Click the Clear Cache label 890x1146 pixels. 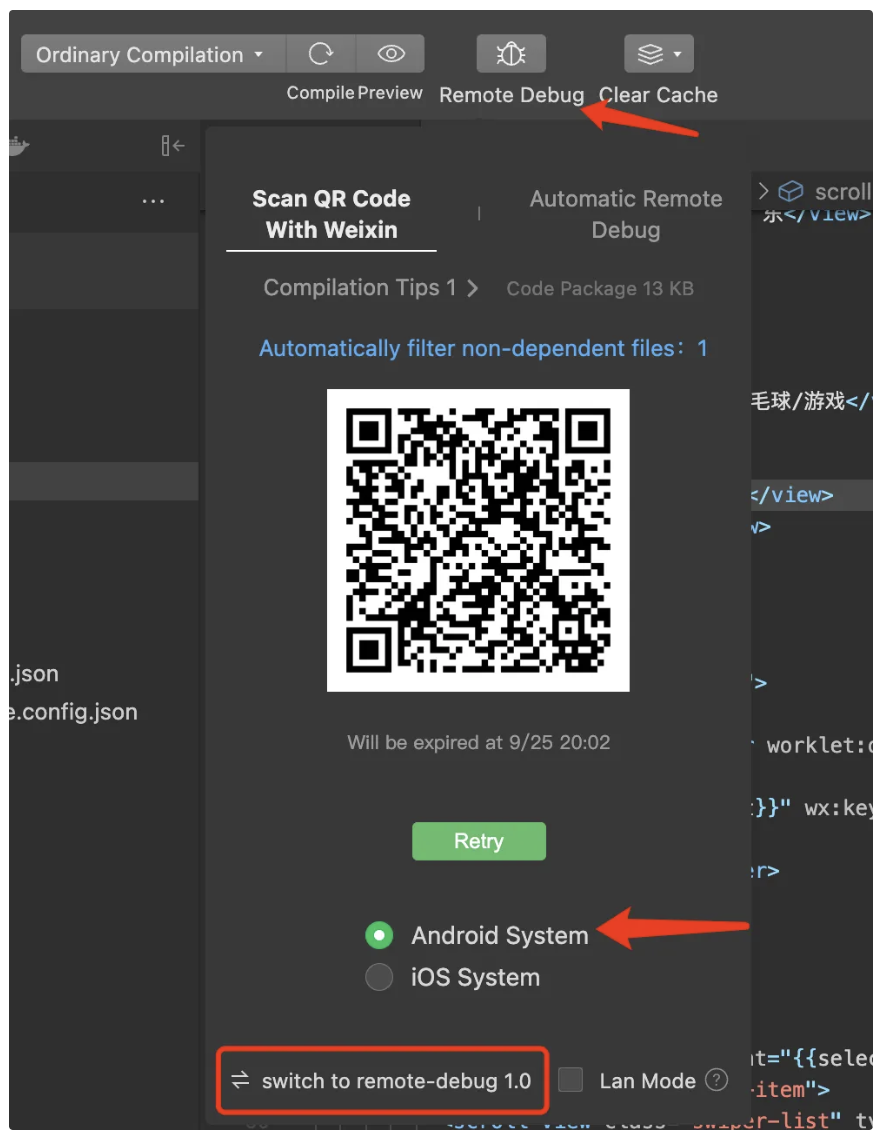(658, 95)
